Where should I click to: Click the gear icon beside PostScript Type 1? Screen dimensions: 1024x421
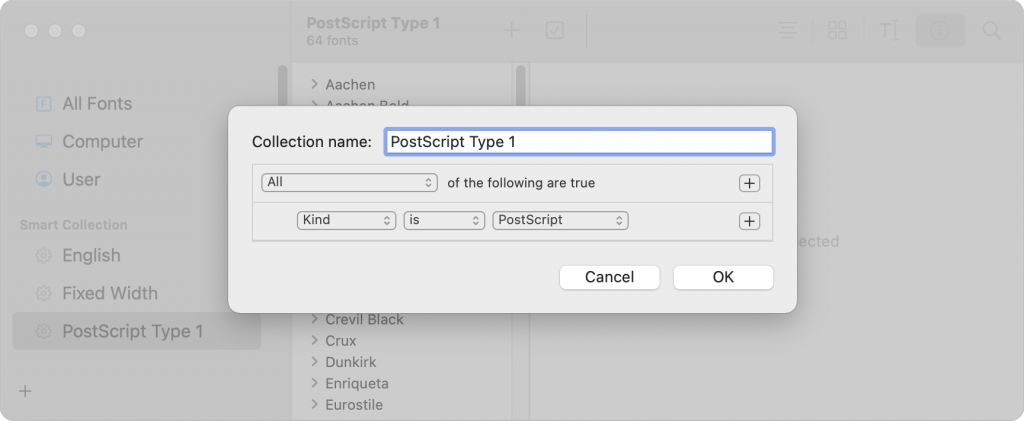tap(43, 331)
